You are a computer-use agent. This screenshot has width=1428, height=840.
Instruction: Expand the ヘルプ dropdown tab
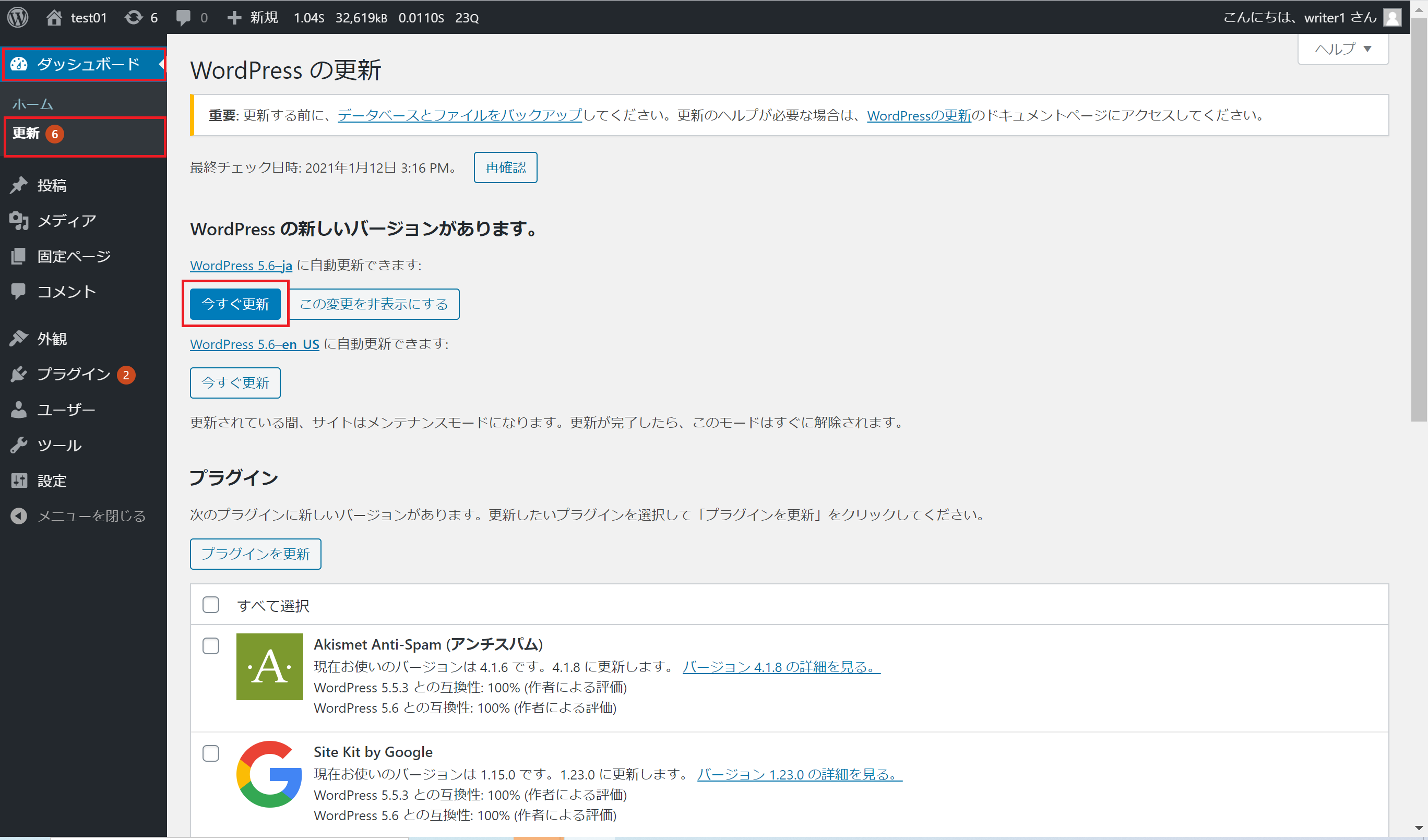[1342, 49]
